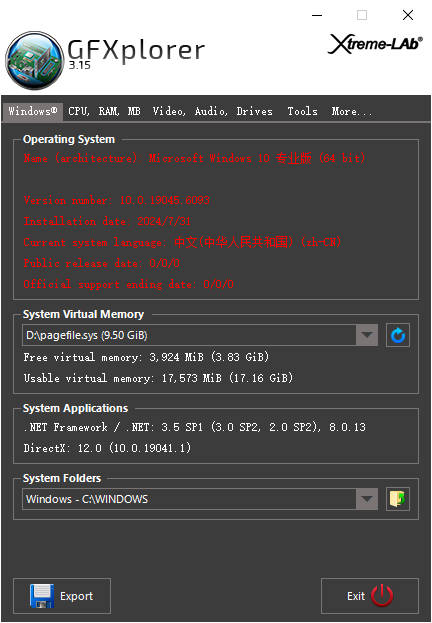432x623 pixels.
Task: Switch to the Windows® tab
Action: click(x=33, y=111)
